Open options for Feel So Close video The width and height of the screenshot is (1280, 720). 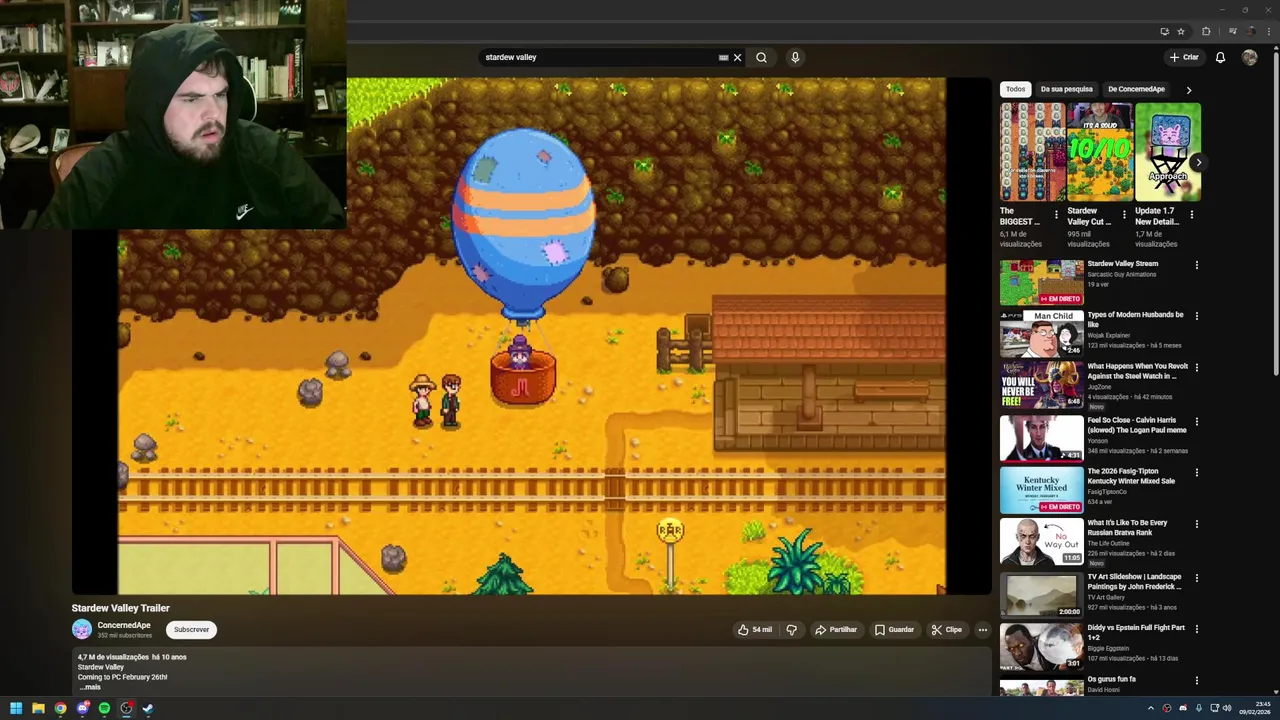(1196, 421)
